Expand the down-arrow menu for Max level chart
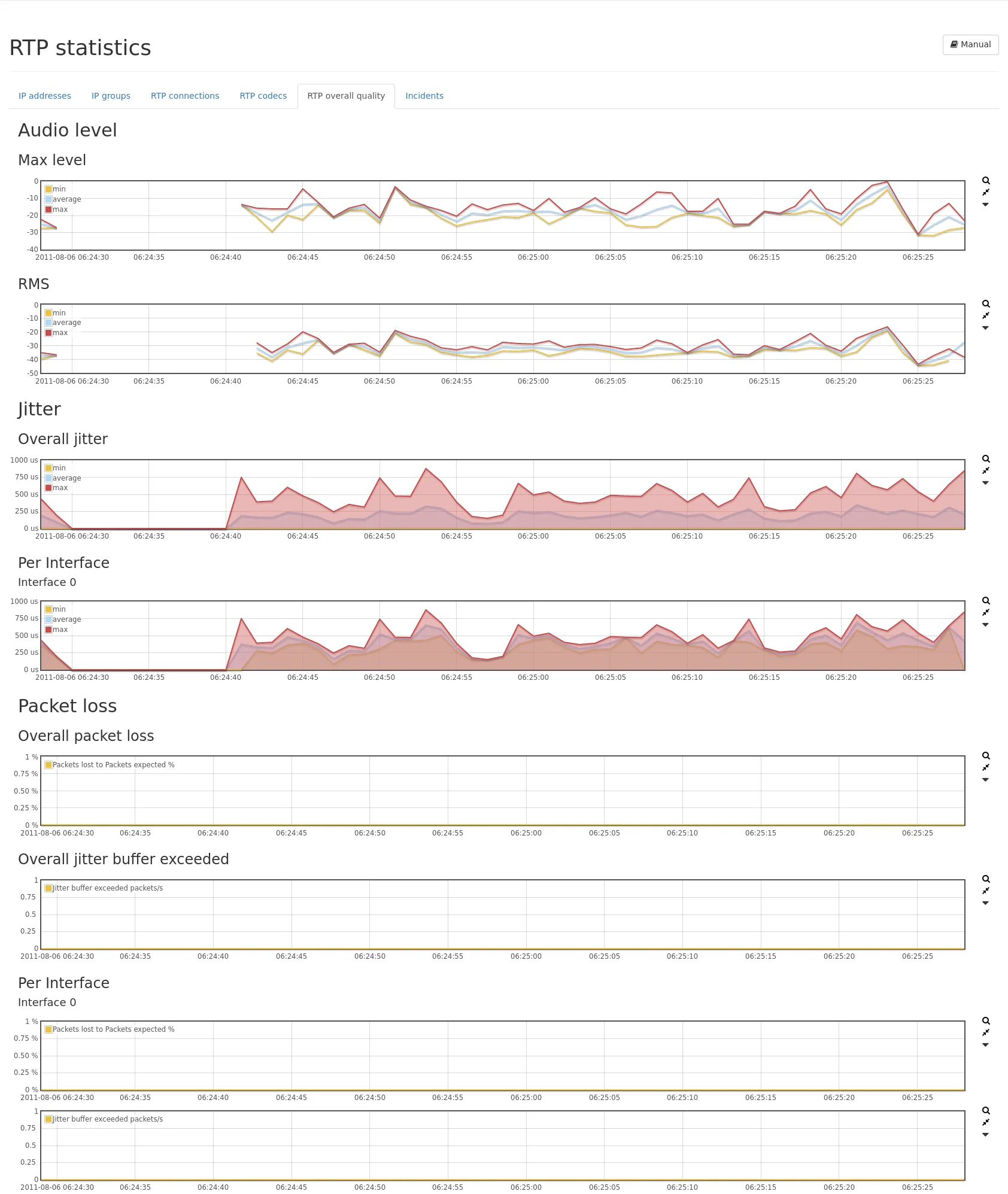Image resolution: width=1008 pixels, height=1194 pixels. (x=986, y=205)
